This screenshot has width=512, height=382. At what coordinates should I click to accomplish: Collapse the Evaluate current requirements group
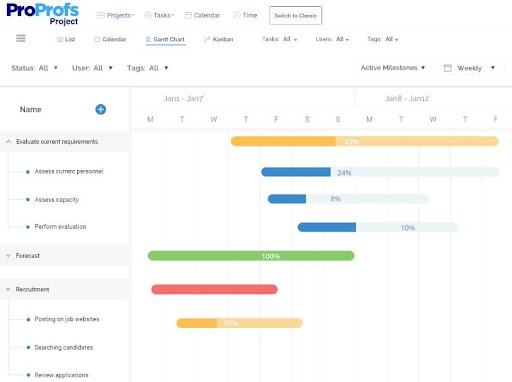8,142
